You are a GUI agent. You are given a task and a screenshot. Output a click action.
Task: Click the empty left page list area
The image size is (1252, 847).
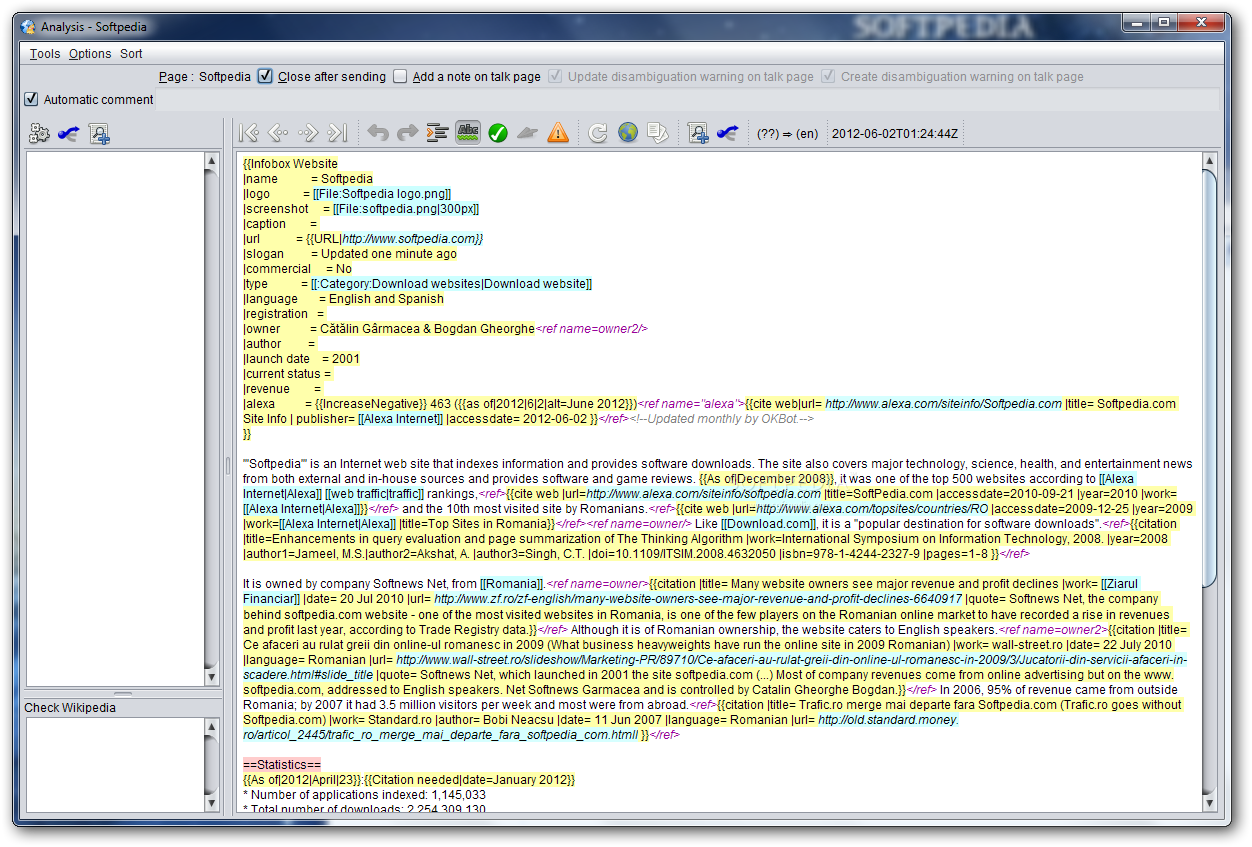(115, 419)
